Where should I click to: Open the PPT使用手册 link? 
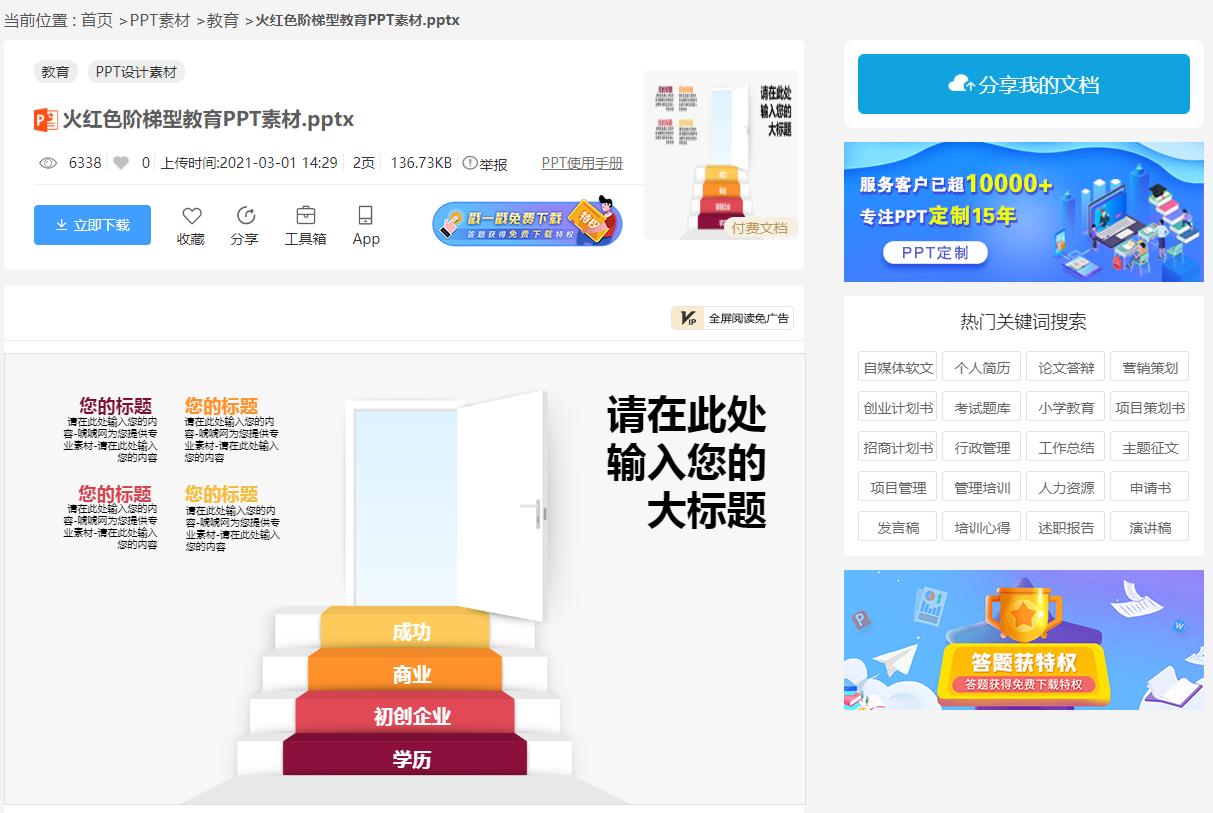580,162
